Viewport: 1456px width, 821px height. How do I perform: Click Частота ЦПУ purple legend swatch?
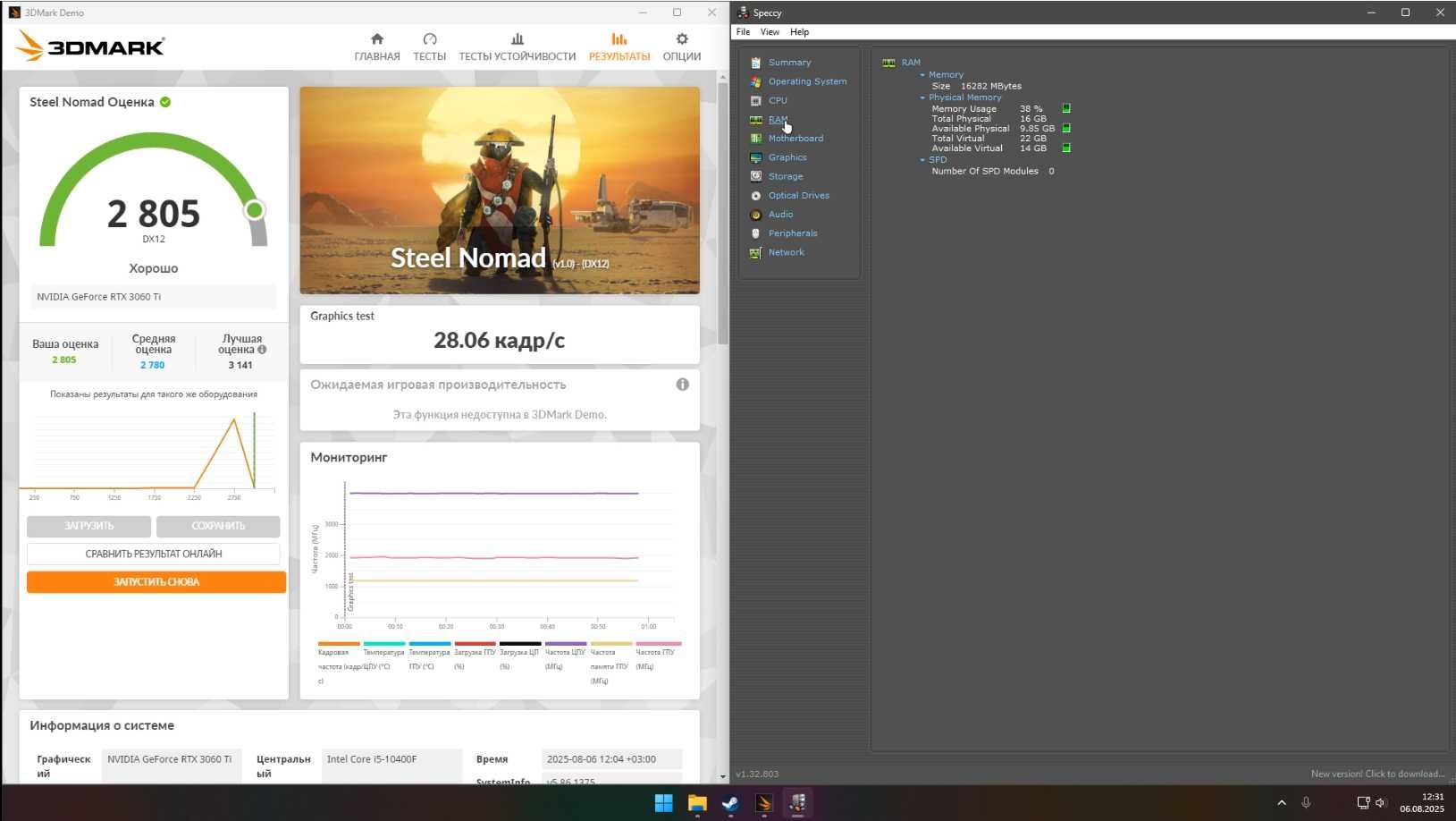566,643
